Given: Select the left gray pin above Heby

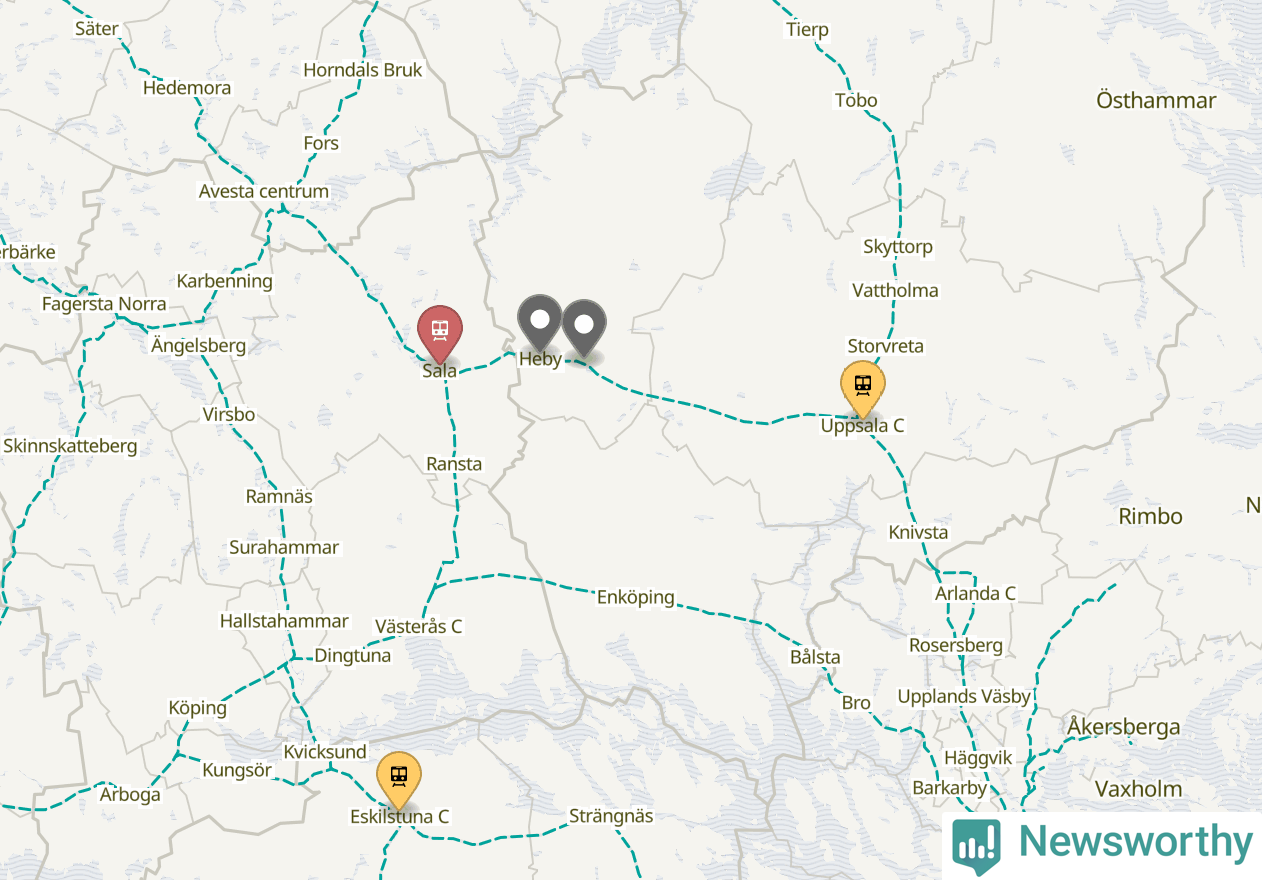Looking at the screenshot, I should (540, 323).
